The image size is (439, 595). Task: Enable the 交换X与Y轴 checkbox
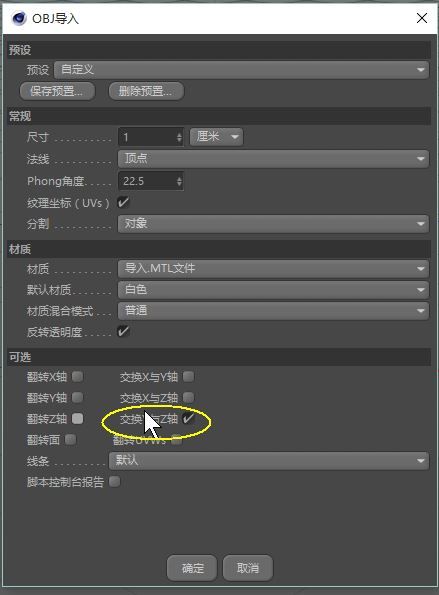click(188, 377)
